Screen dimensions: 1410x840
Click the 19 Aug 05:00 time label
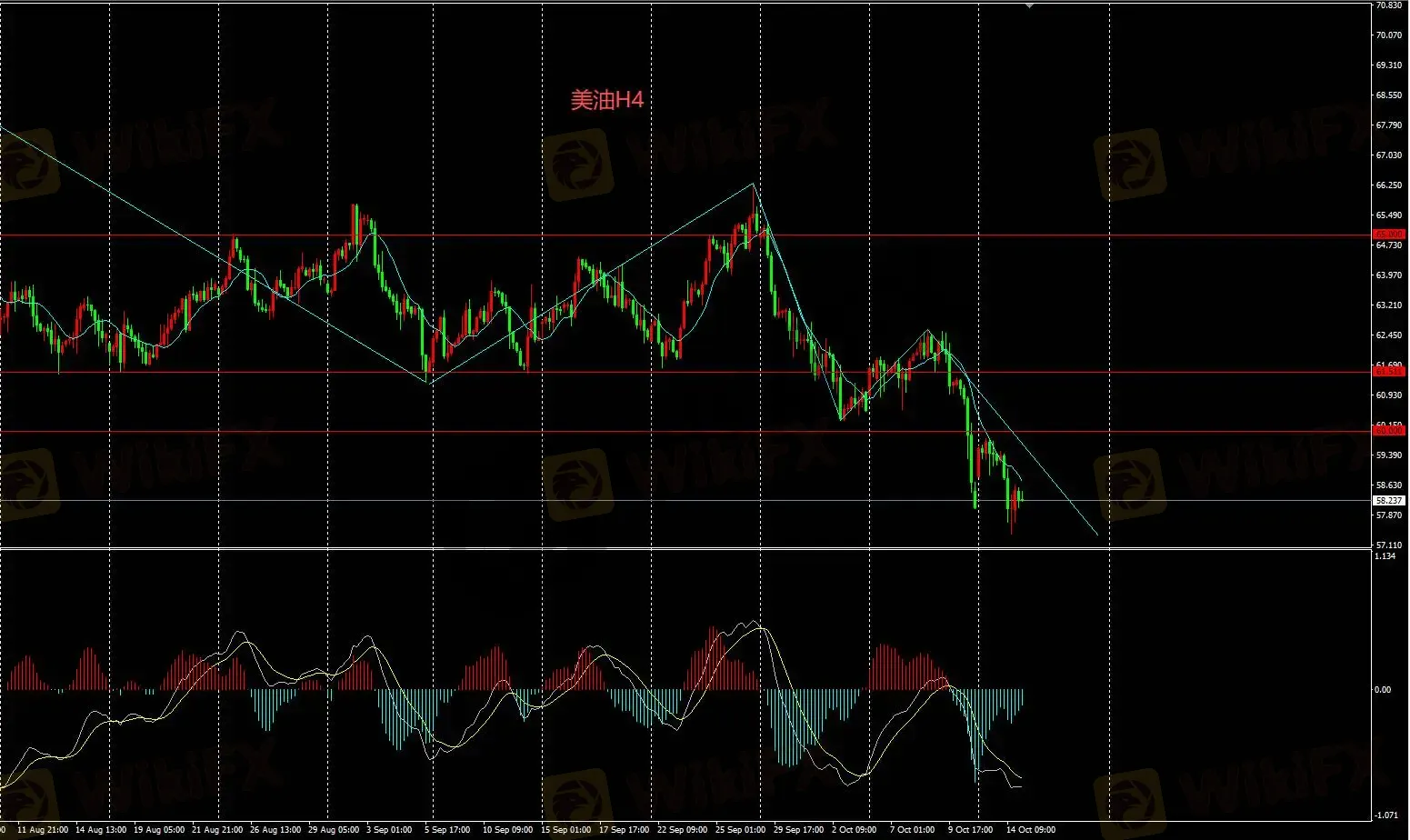pyautogui.click(x=159, y=830)
